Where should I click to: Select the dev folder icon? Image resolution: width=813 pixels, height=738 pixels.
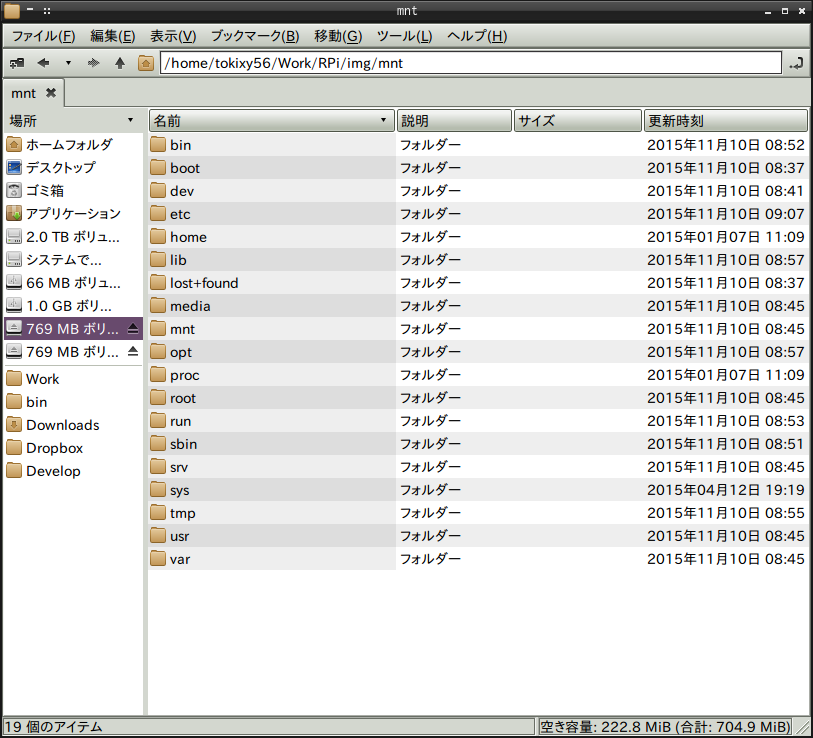pyautogui.click(x=158, y=190)
